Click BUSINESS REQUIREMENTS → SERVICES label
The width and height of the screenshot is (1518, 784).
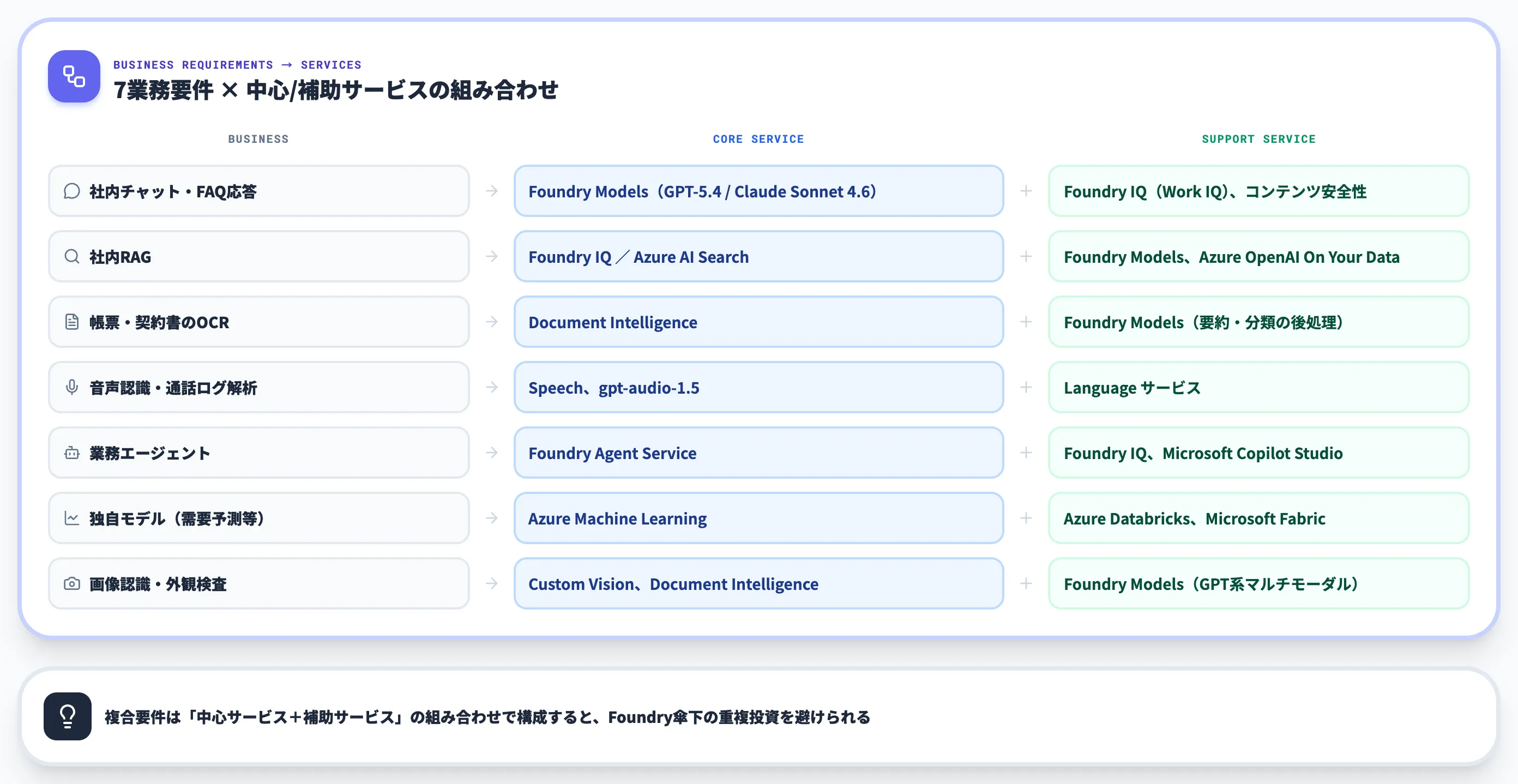pyautogui.click(x=238, y=65)
